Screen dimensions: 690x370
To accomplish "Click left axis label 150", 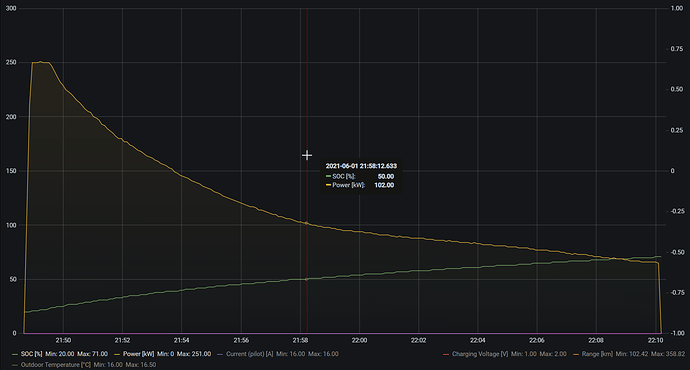I will (11, 171).
